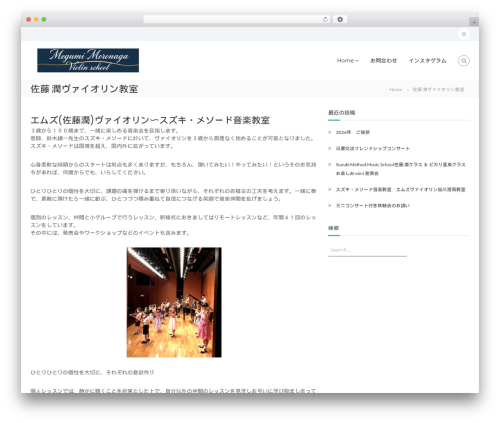Click breadcrumb text 佐藤 潤ヴァイオリン教室
The width and height of the screenshot is (500, 423).
point(438,89)
